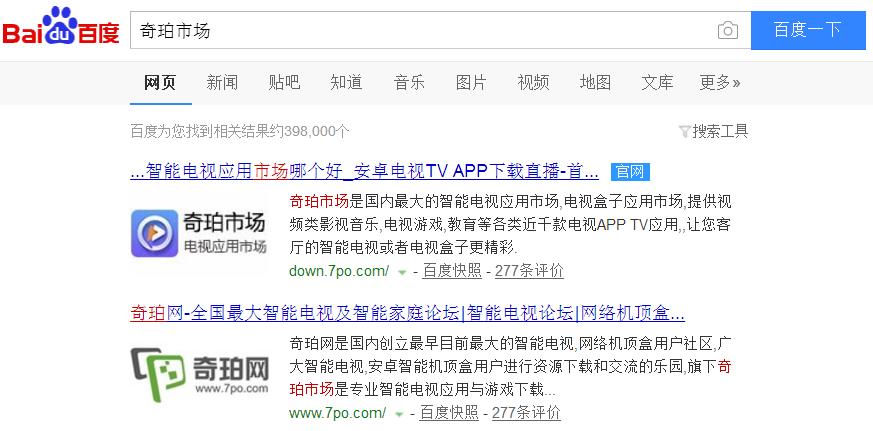The image size is (873, 431).
Task: Switch to the 贴吧 tab
Action: pos(284,83)
